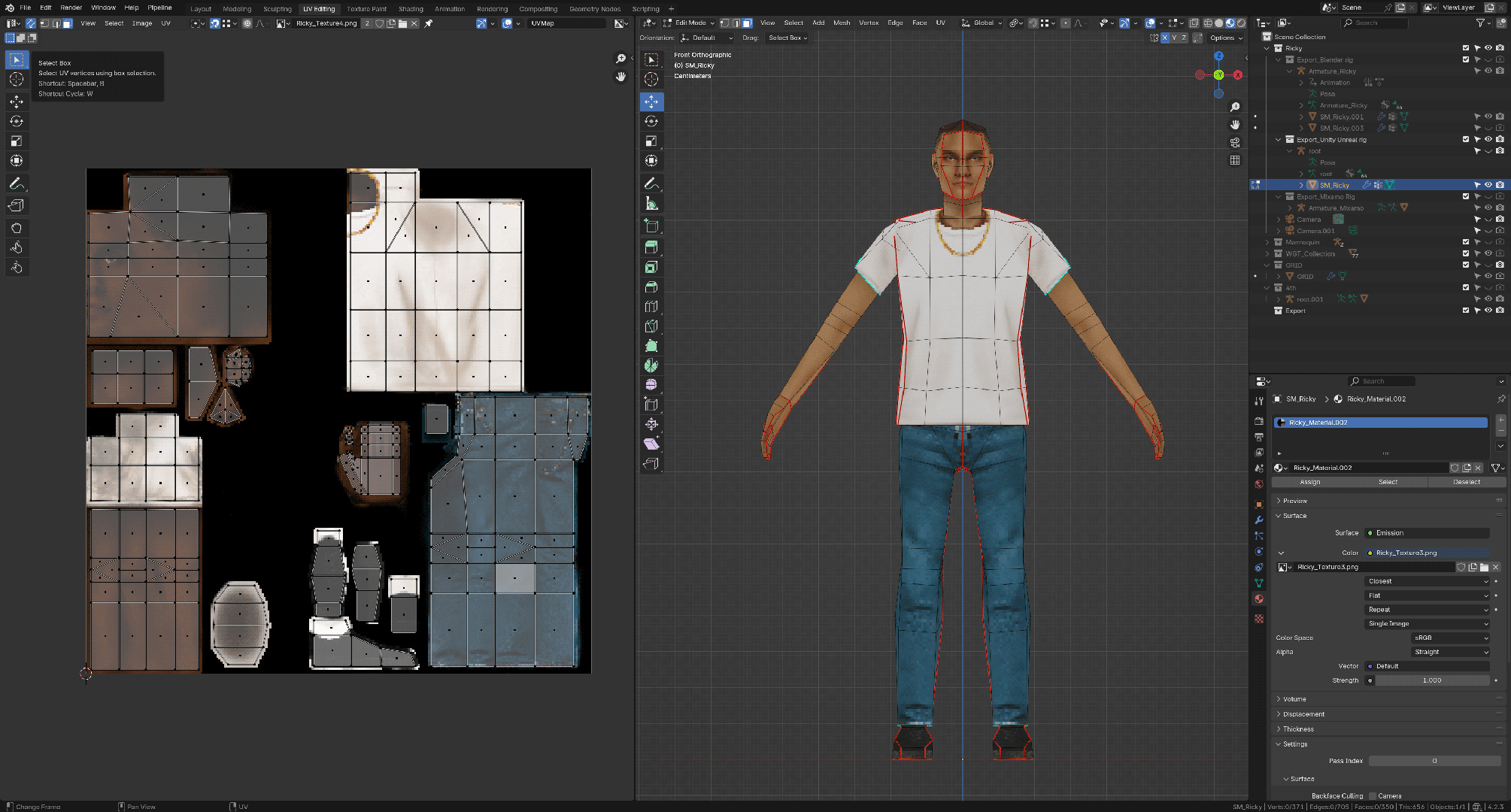Hide the Mannequin collection with eye icon

1488,242
